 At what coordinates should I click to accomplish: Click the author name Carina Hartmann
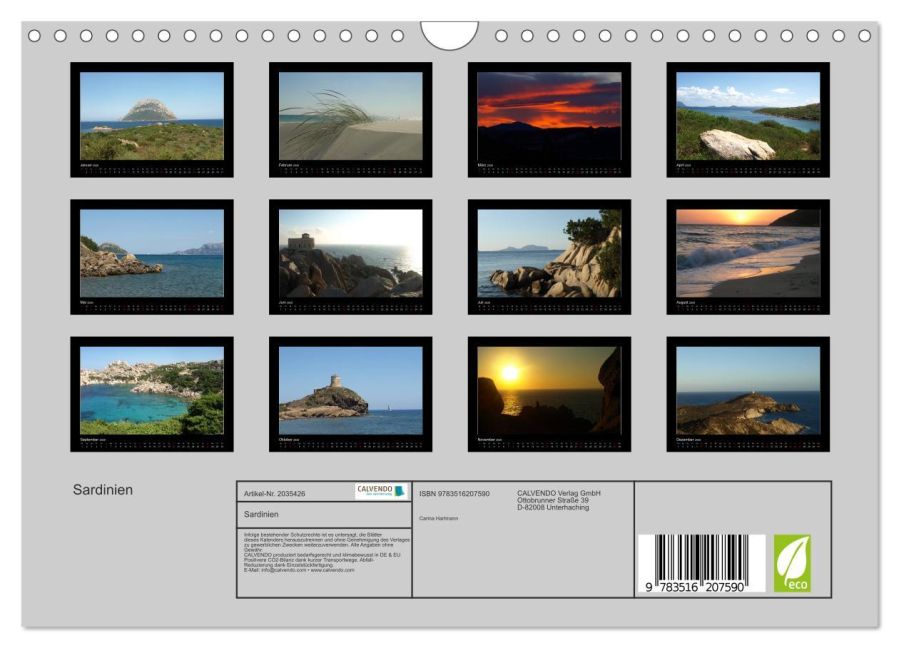pyautogui.click(x=439, y=518)
